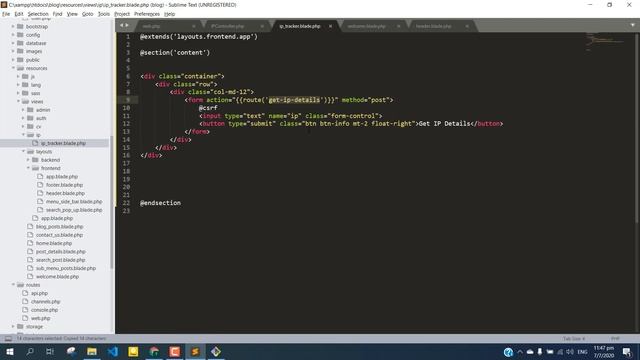Viewport: 640px width, 360px height.
Task: Collapse the views folder
Action: pos(18,101)
